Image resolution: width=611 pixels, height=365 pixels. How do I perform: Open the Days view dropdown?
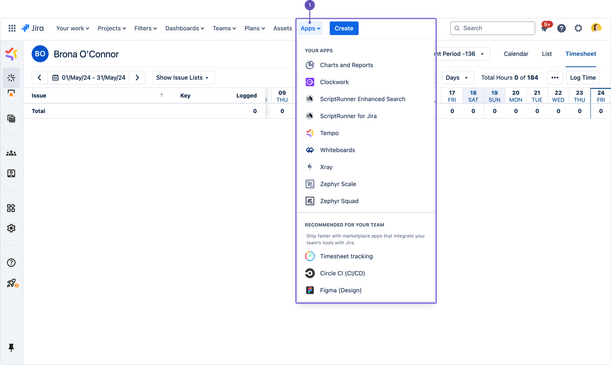click(x=457, y=78)
